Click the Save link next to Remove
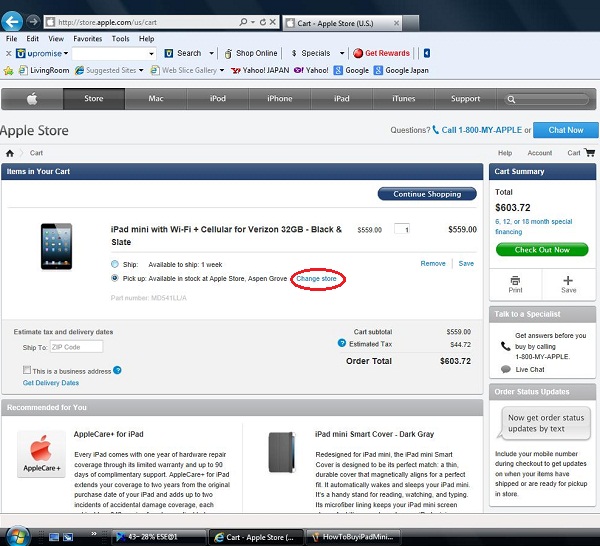Image resolution: width=600 pixels, height=546 pixels. coord(466,264)
